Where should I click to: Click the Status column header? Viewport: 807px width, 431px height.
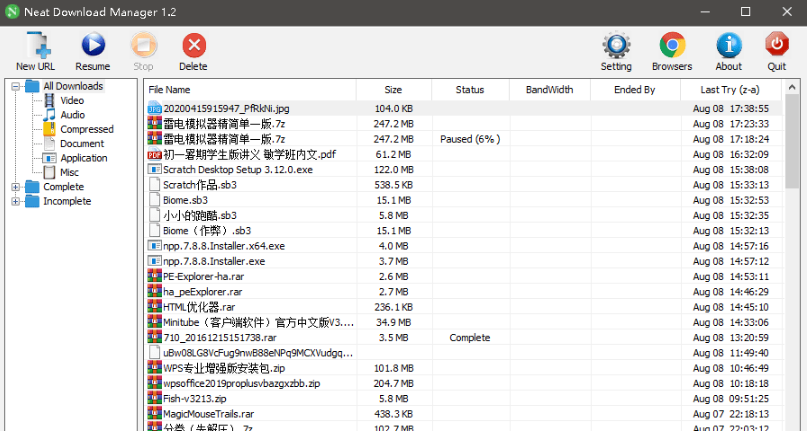[x=469, y=90]
